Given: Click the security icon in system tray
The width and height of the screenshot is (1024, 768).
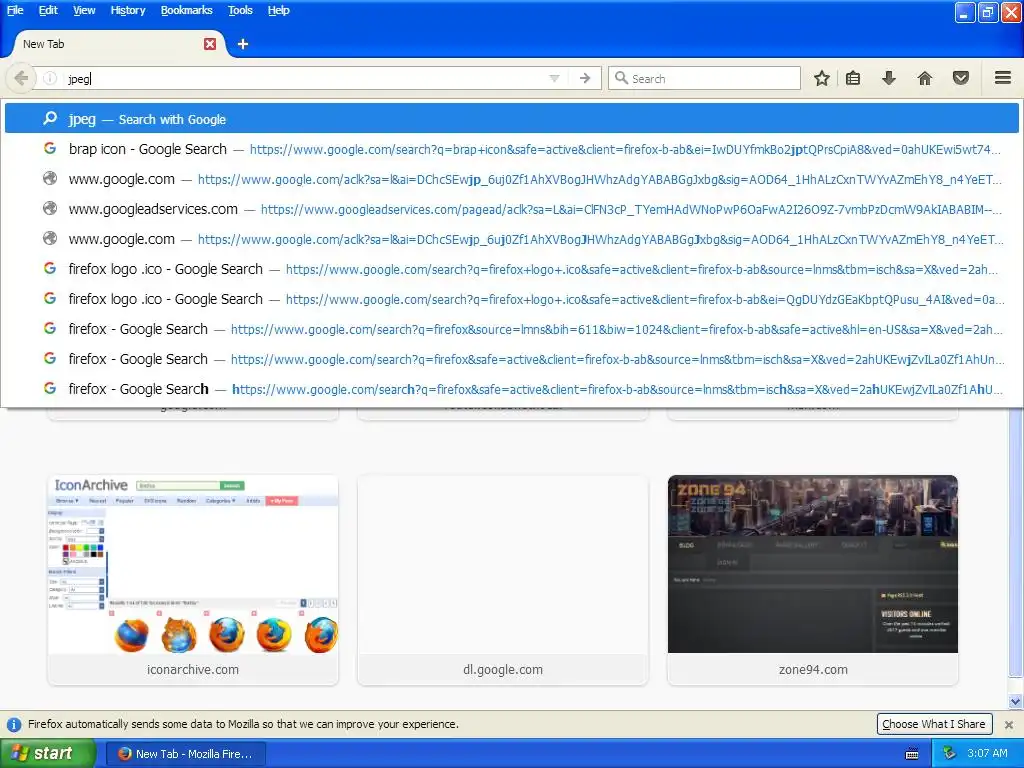Looking at the screenshot, I should (x=950, y=753).
